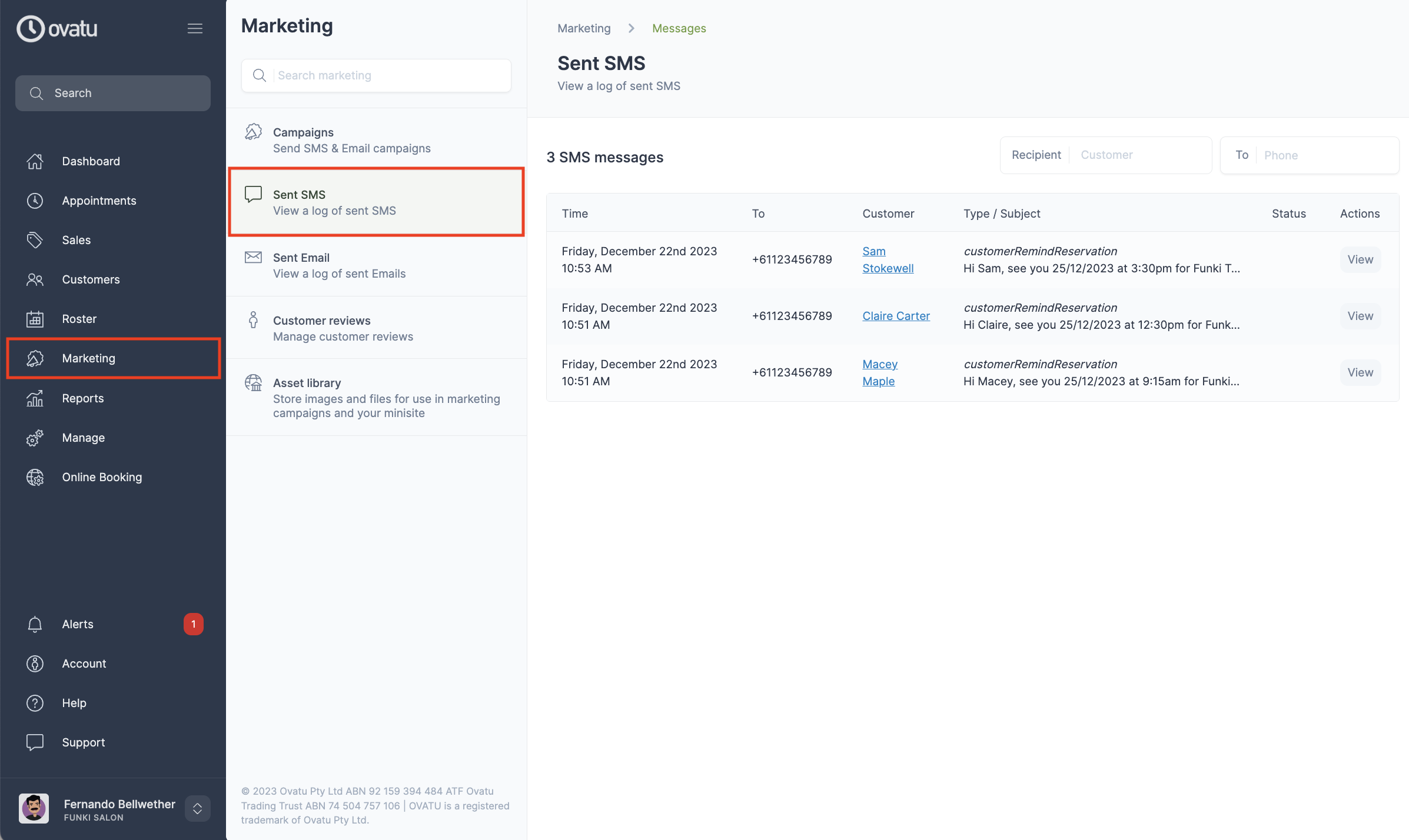Expand the Fernando Bellwether account switcher
The height and width of the screenshot is (840, 1409).
pos(197,808)
